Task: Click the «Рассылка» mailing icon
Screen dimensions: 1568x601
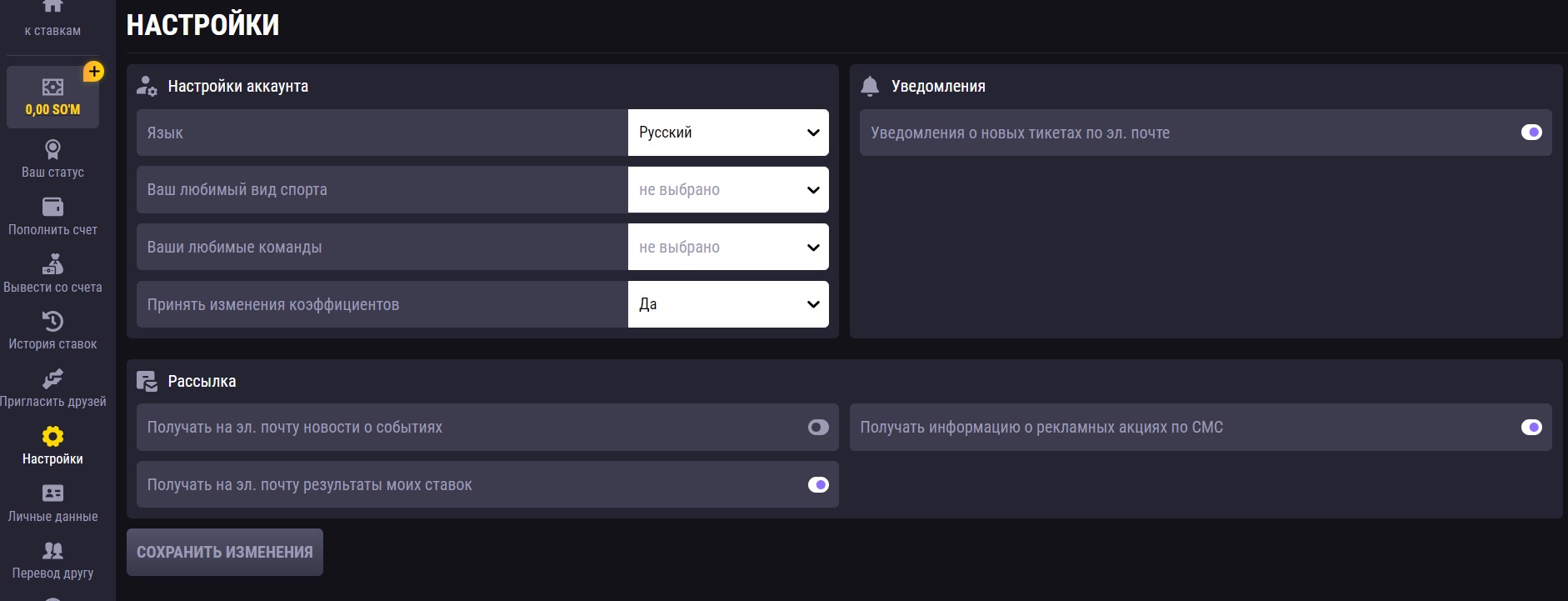Action: 147,381
